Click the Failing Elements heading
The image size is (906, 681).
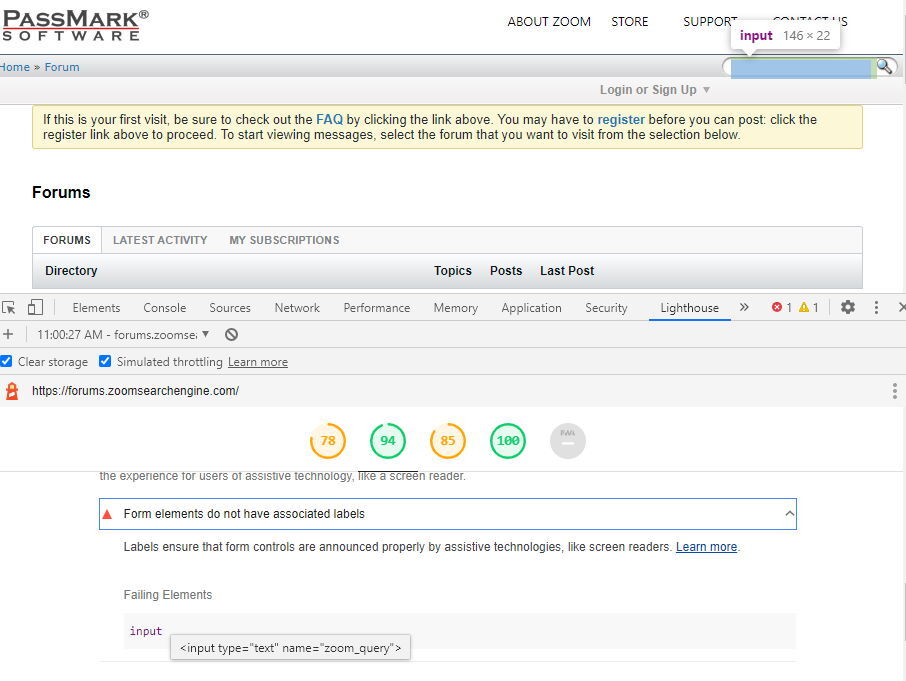point(168,595)
